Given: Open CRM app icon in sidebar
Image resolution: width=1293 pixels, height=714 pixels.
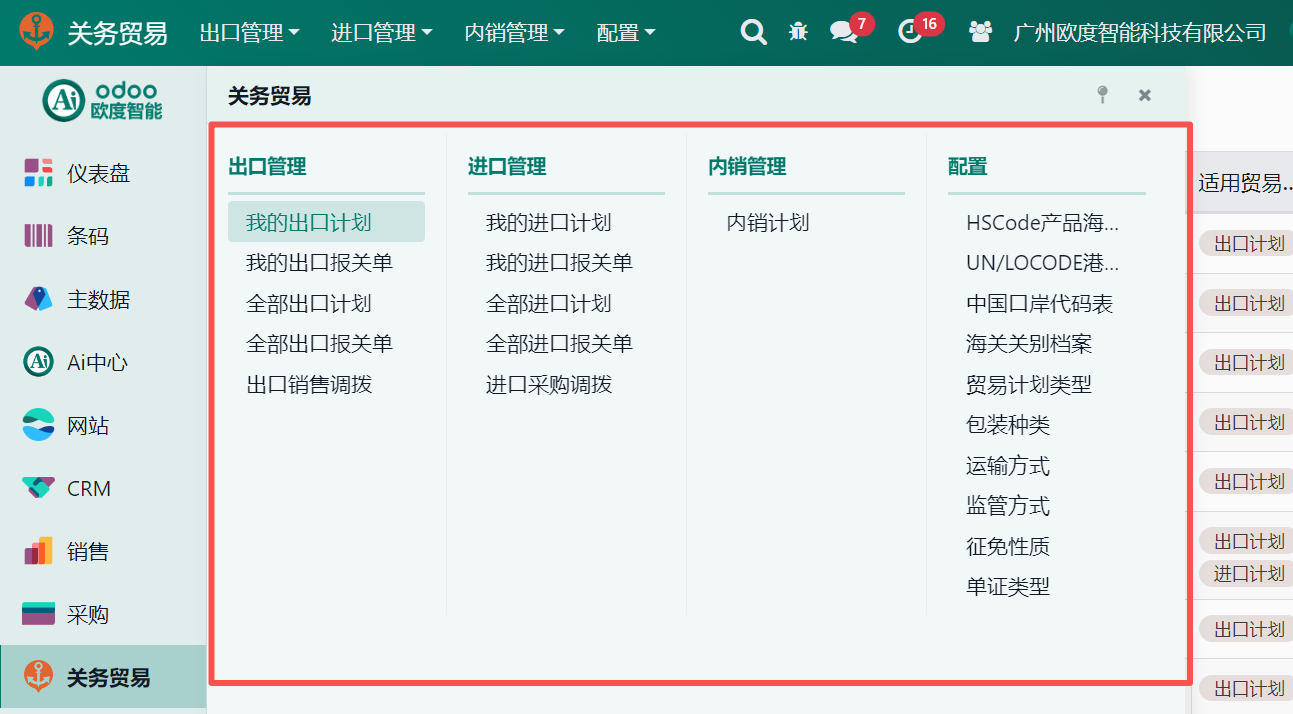Looking at the screenshot, I should click(38, 488).
